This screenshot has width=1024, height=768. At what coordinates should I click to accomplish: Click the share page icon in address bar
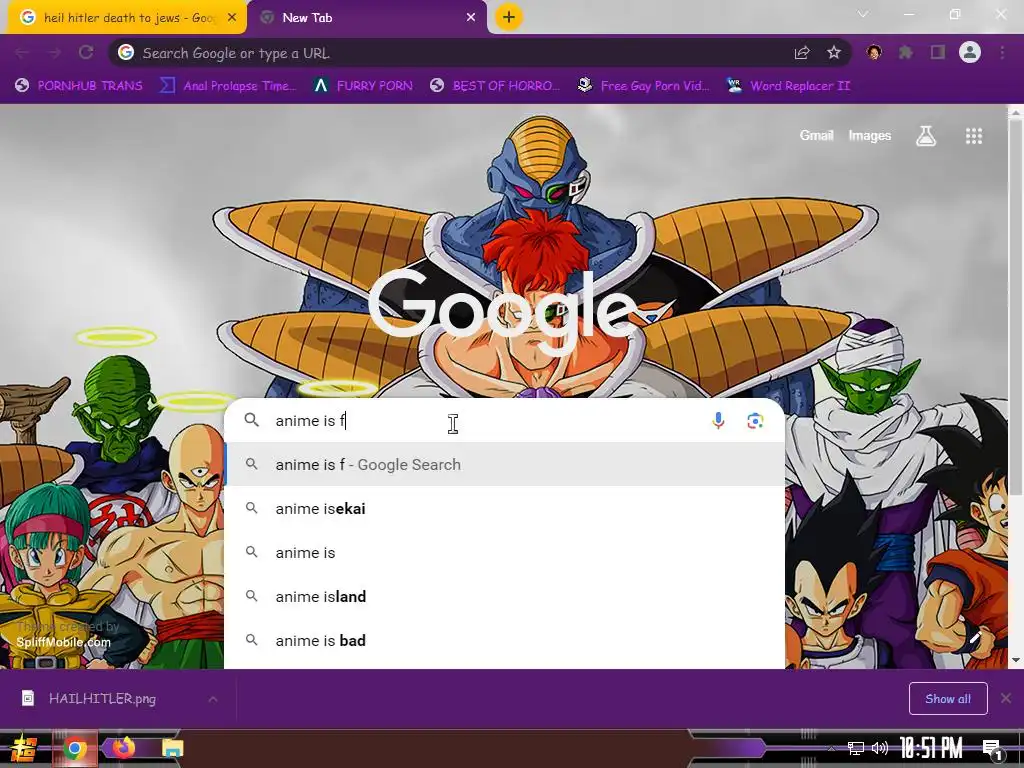(x=802, y=53)
